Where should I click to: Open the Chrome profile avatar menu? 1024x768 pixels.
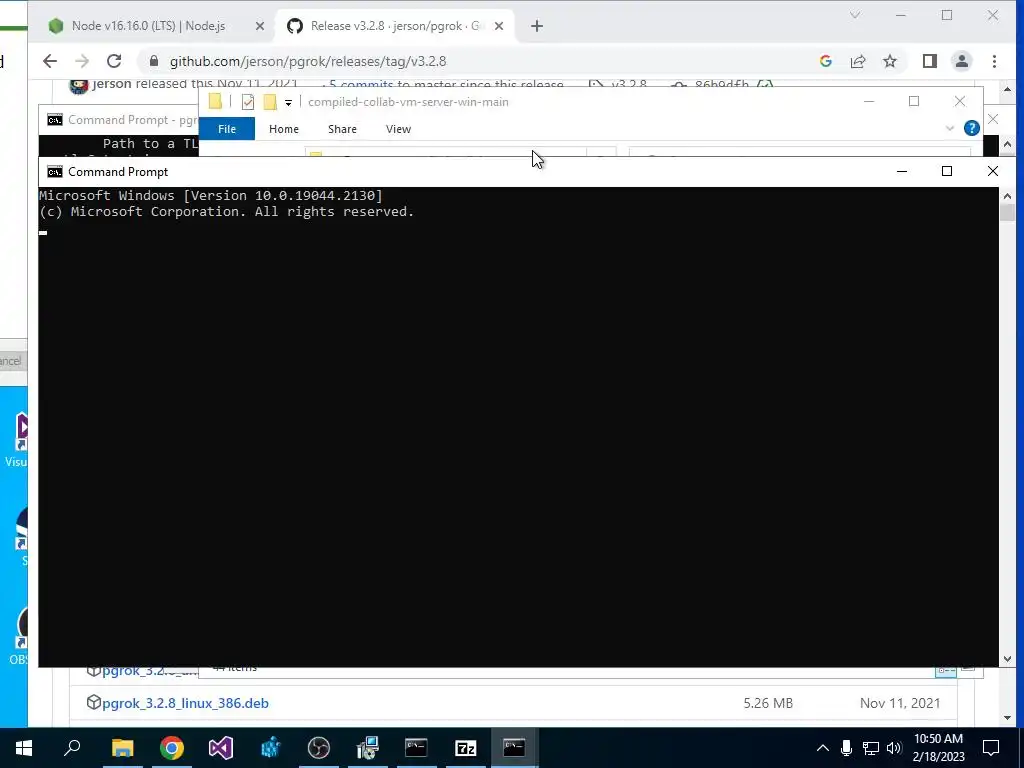click(x=962, y=61)
